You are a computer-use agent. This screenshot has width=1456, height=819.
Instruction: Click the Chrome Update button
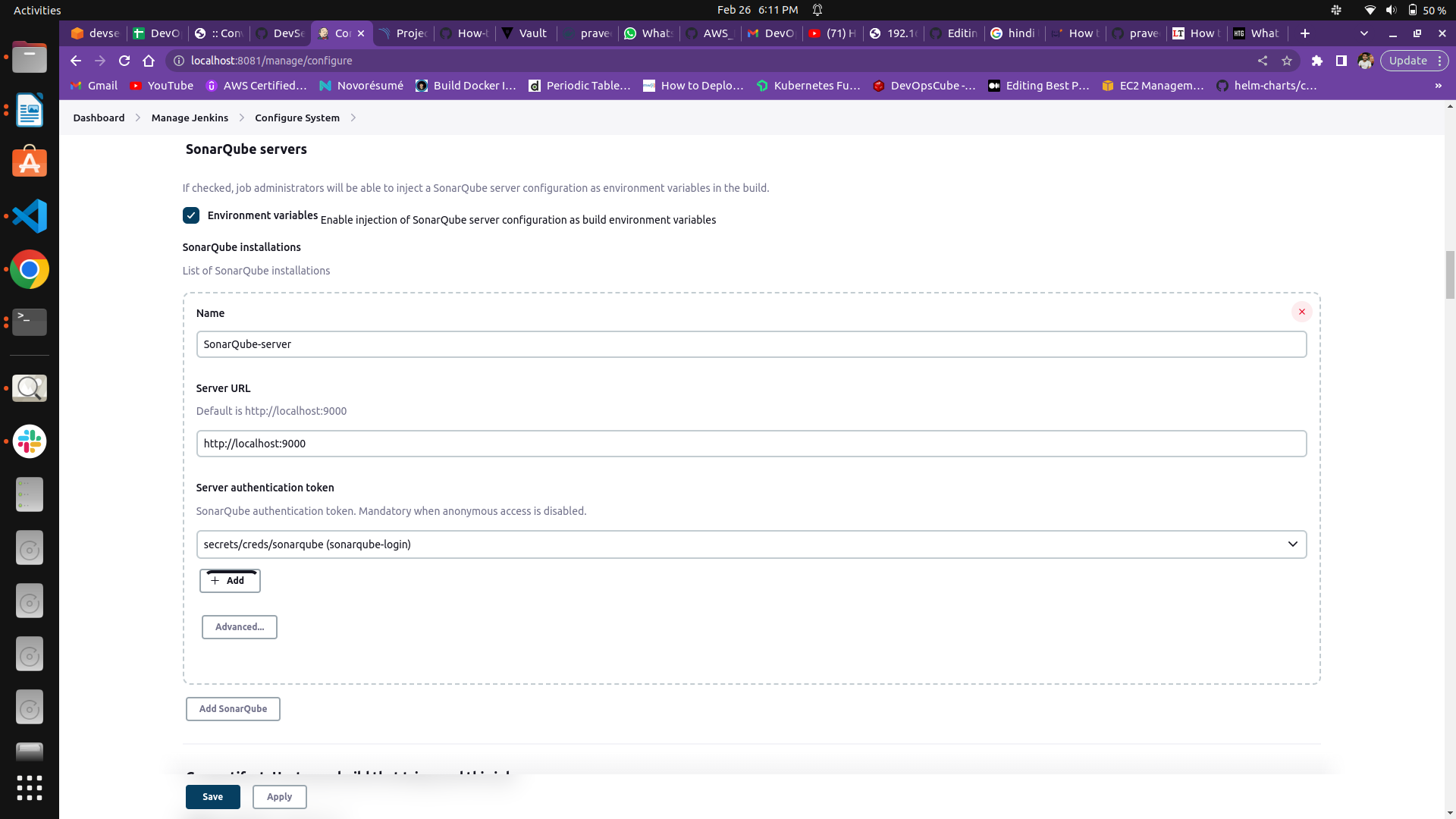[1414, 61]
